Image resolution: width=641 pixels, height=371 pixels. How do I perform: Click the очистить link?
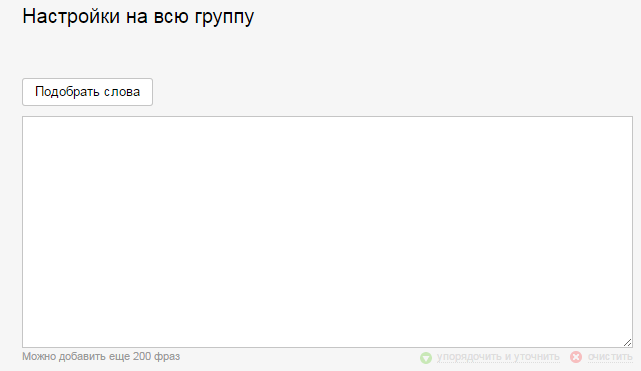coord(610,357)
